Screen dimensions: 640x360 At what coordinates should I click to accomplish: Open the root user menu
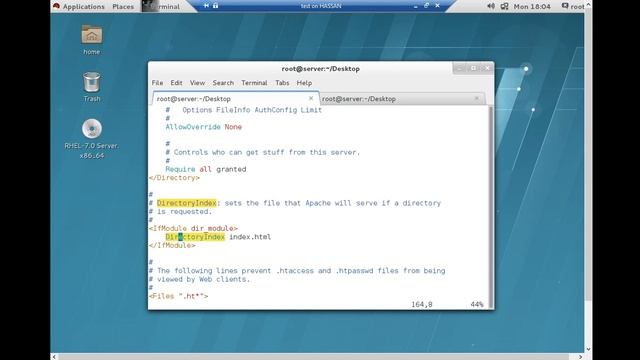(573, 6)
